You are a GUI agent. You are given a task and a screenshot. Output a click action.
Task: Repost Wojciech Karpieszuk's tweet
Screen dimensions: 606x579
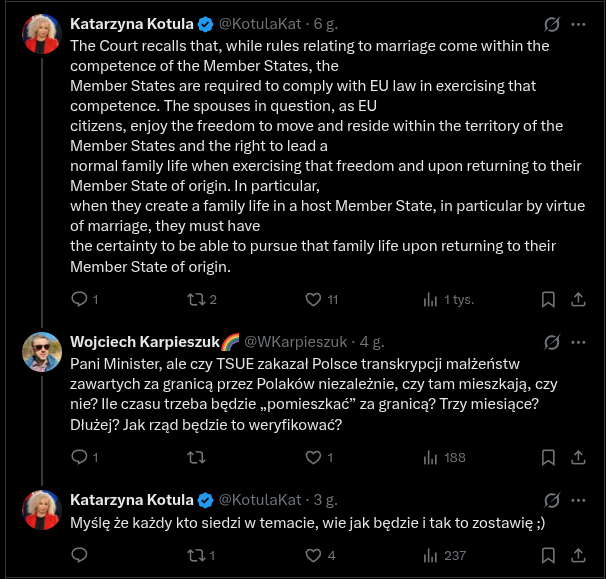(x=196, y=457)
